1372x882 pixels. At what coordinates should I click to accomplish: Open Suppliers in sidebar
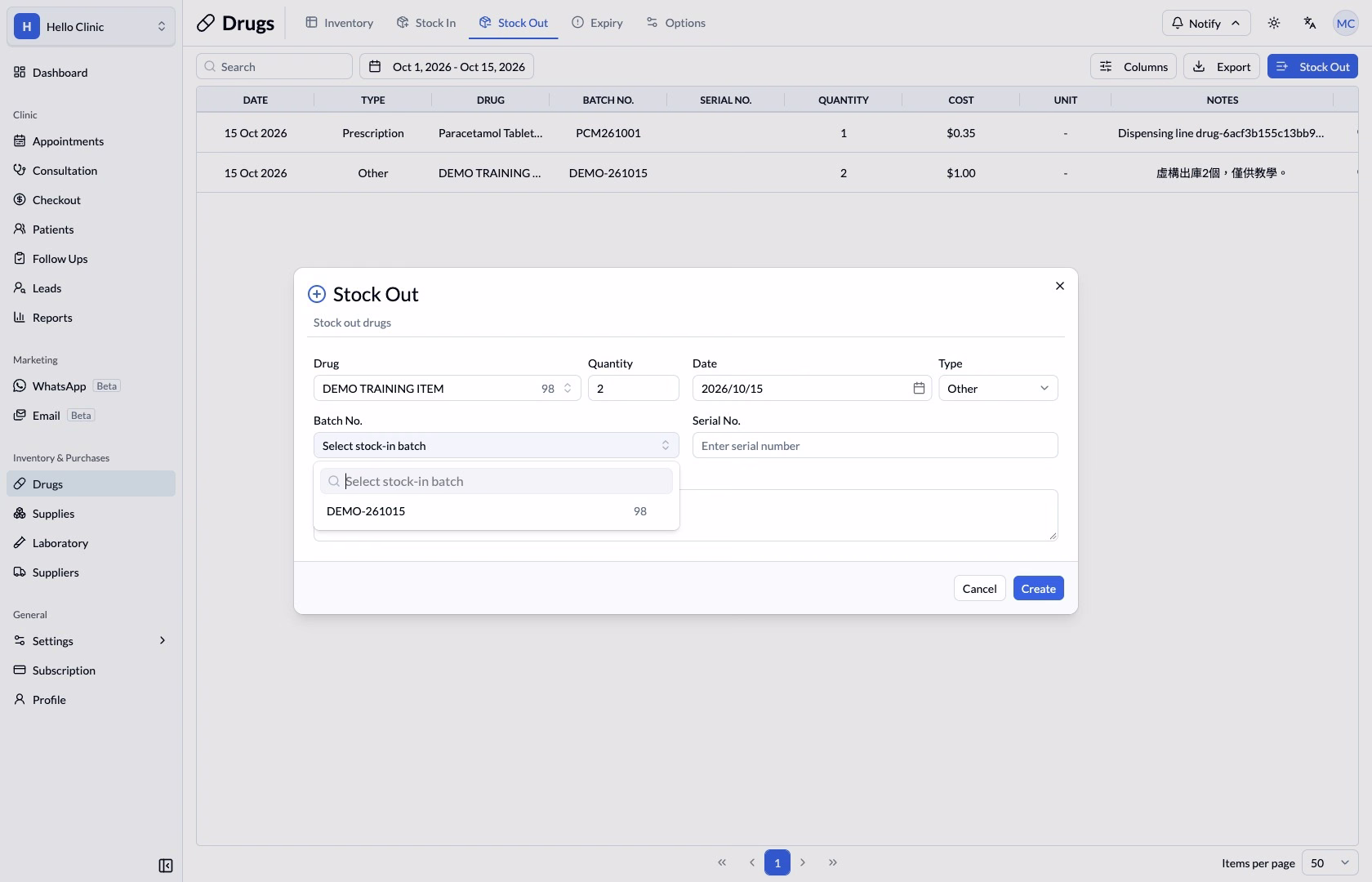click(91, 572)
